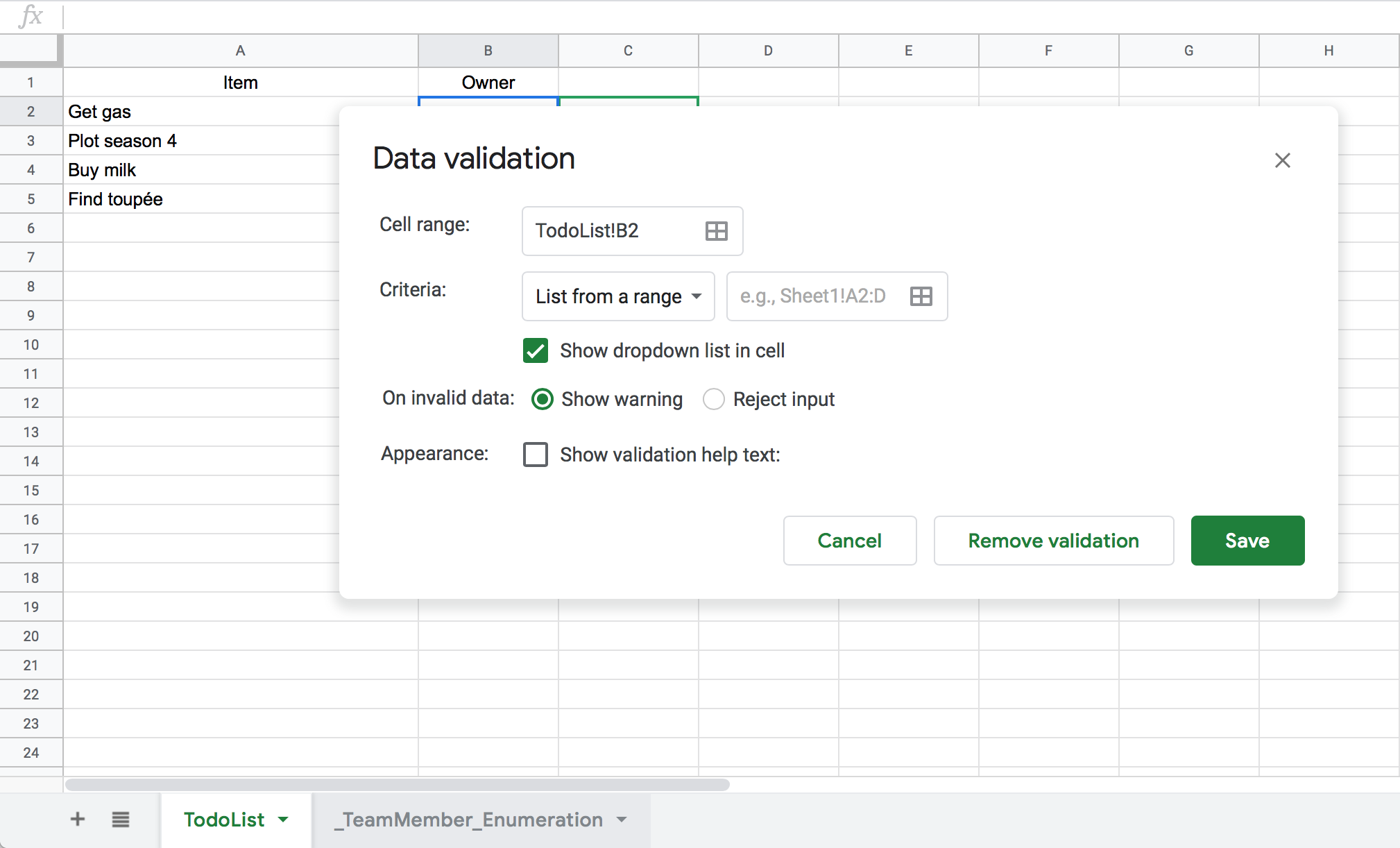Viewport: 1400px width, 848px height.
Task: Open the TodoList tab dropdown arrow
Action: [283, 820]
